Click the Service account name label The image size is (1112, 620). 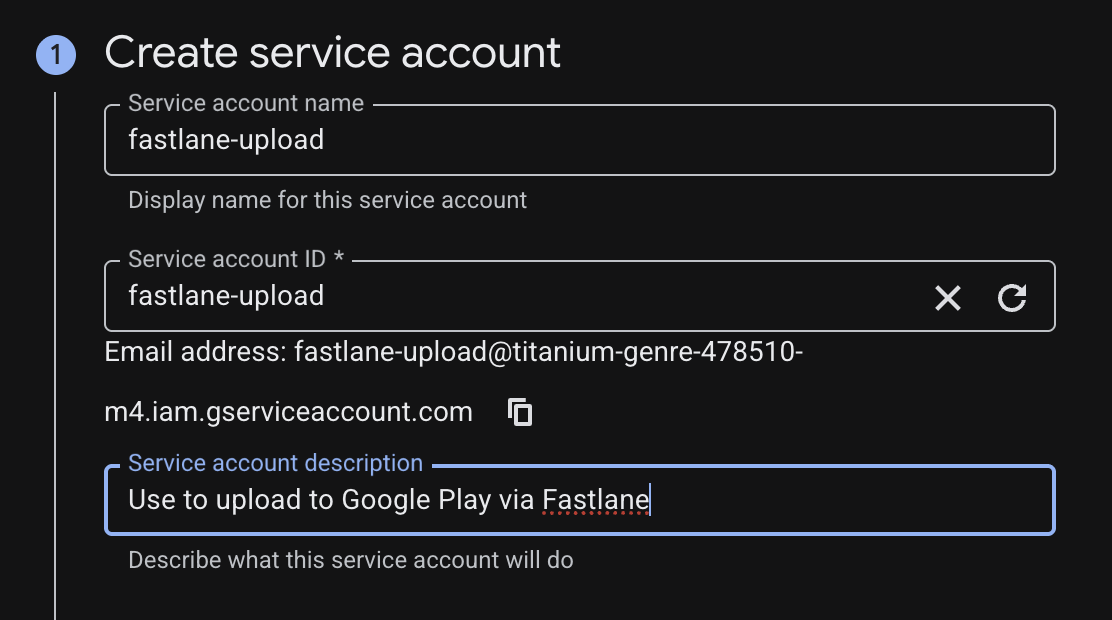[246, 103]
